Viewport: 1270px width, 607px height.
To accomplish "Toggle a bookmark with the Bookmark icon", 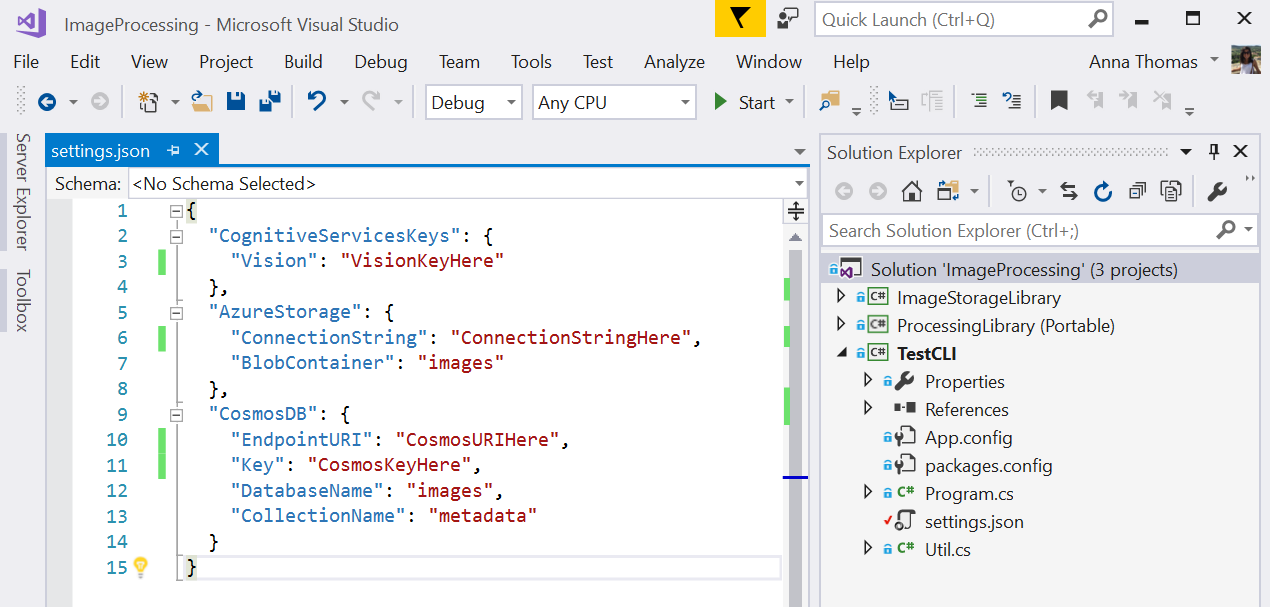I will pyautogui.click(x=1059, y=101).
